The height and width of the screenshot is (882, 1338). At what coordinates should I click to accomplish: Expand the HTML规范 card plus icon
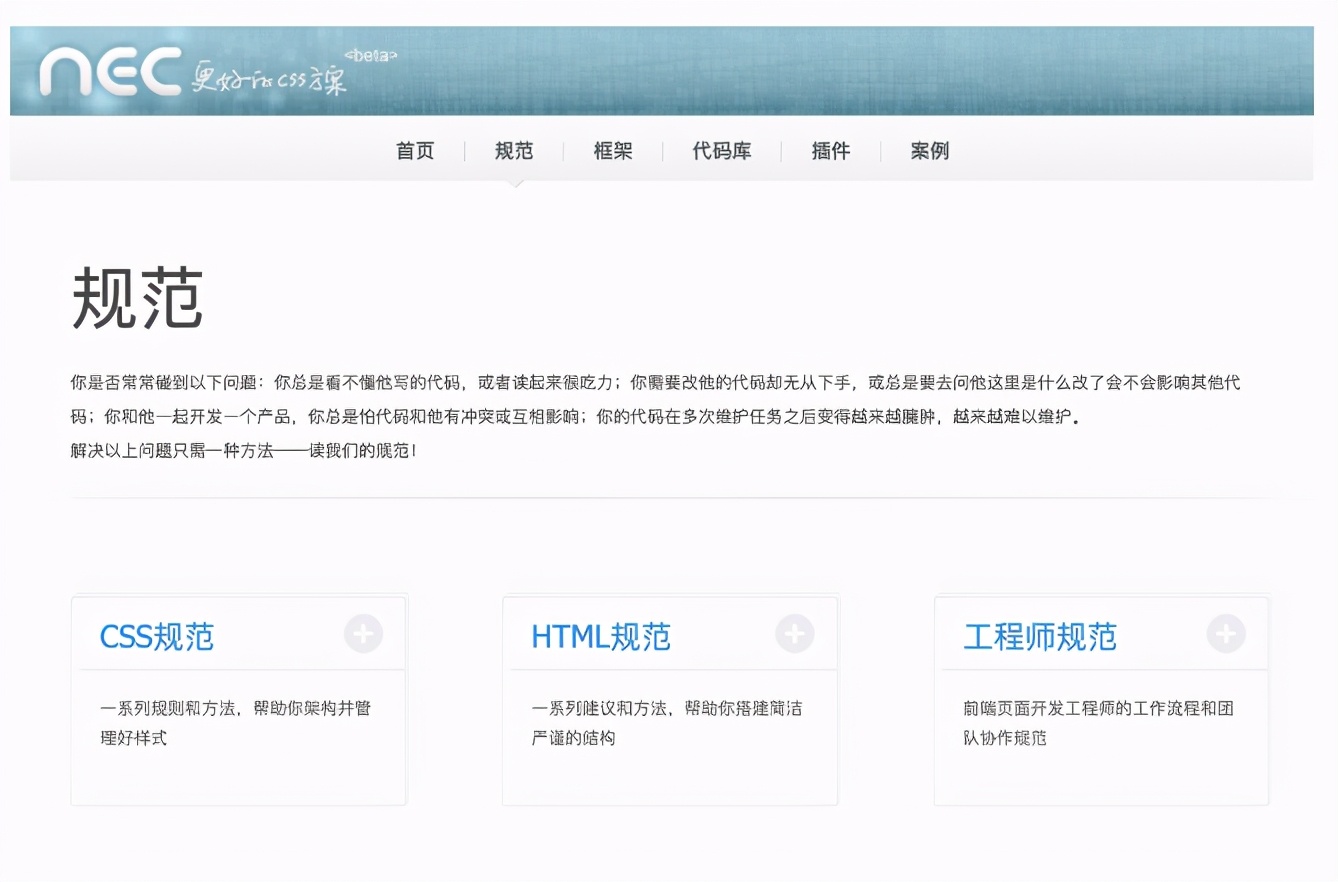coord(795,634)
